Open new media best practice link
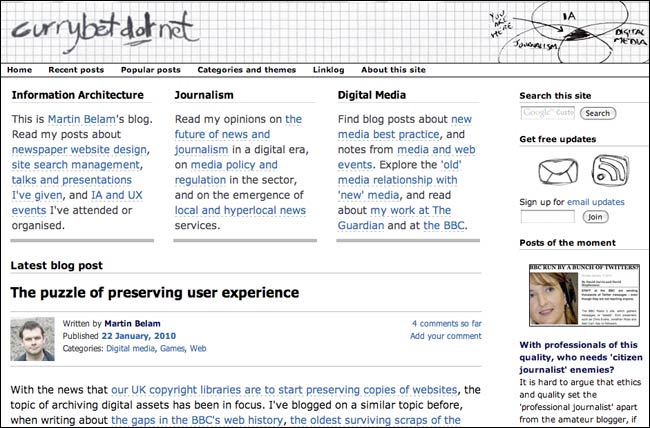The height and width of the screenshot is (428, 650). 405,127
